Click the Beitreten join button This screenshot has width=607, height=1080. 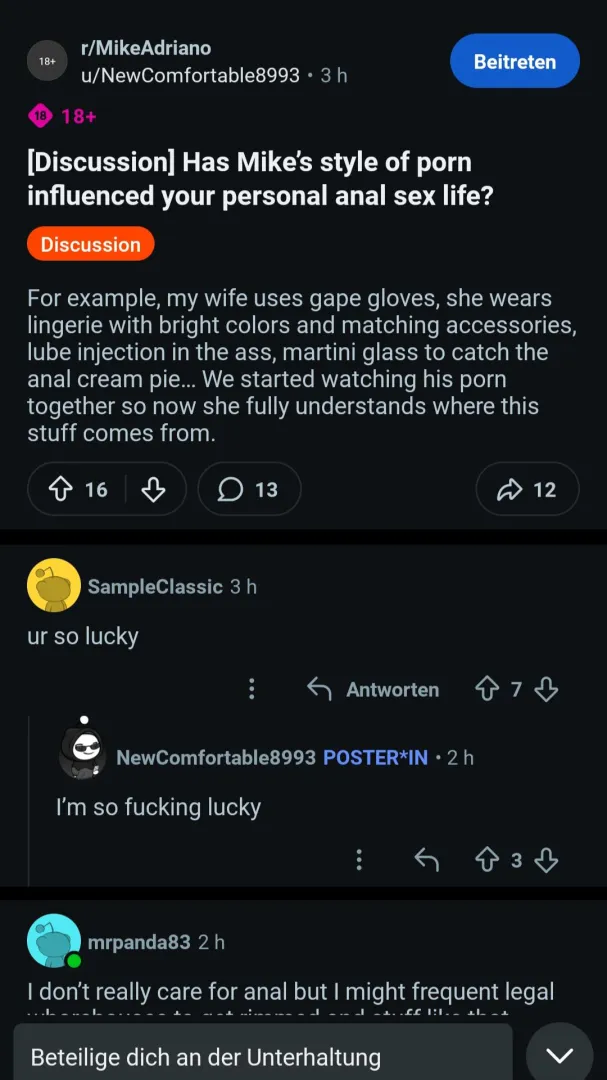tap(515, 61)
